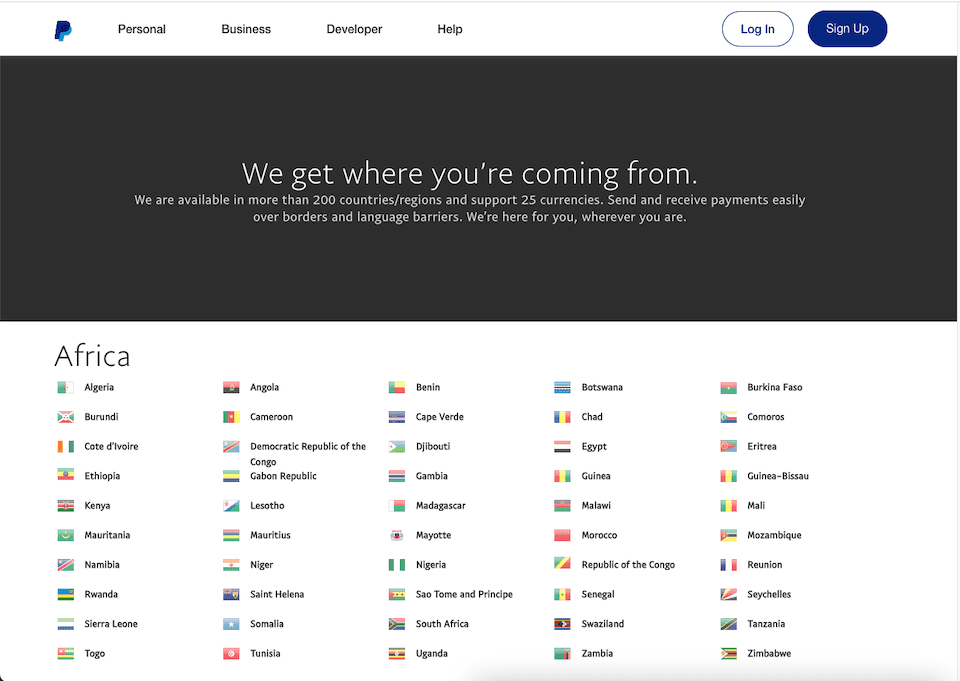Click the Log In button

(x=757, y=29)
